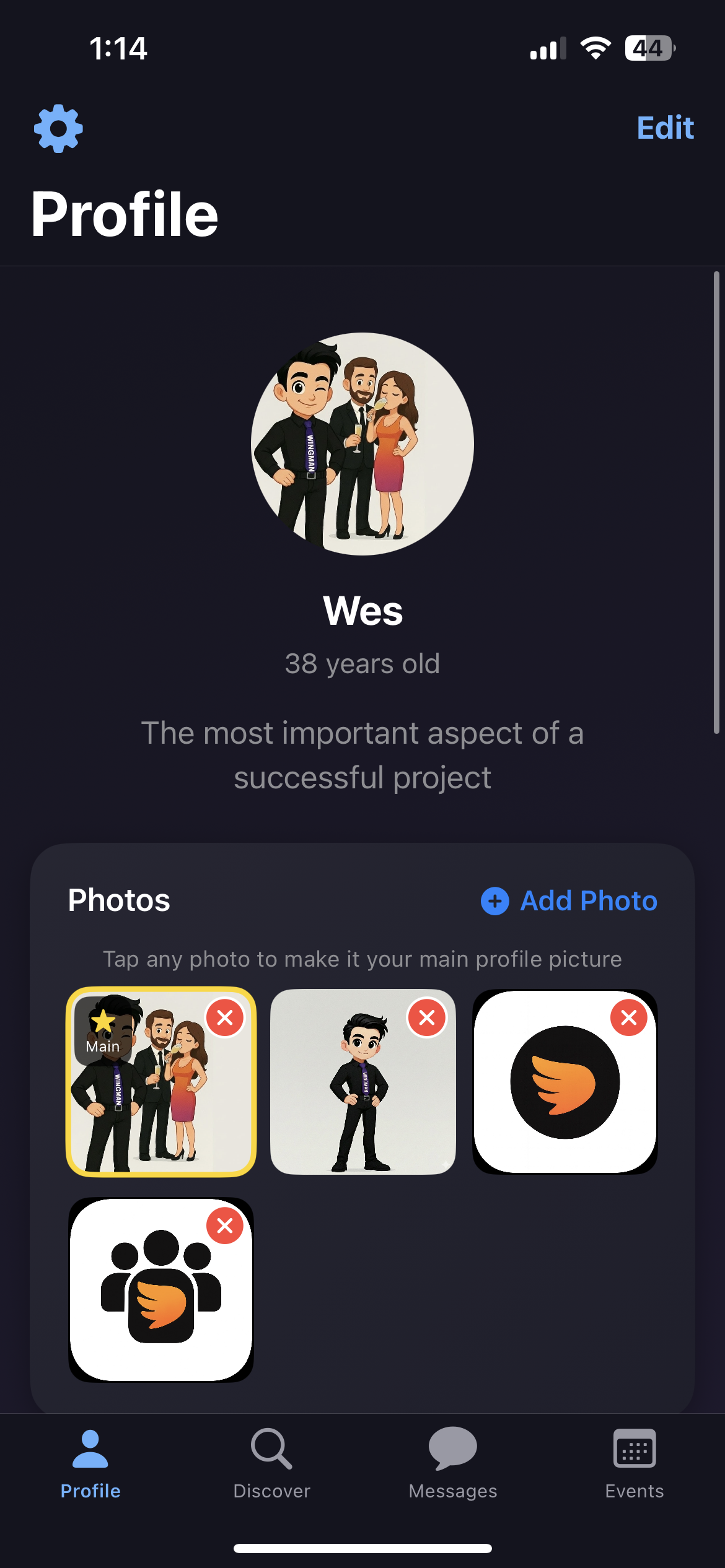The image size is (725, 1568).
Task: Tap Wes's circular profile picture
Action: 362,445
